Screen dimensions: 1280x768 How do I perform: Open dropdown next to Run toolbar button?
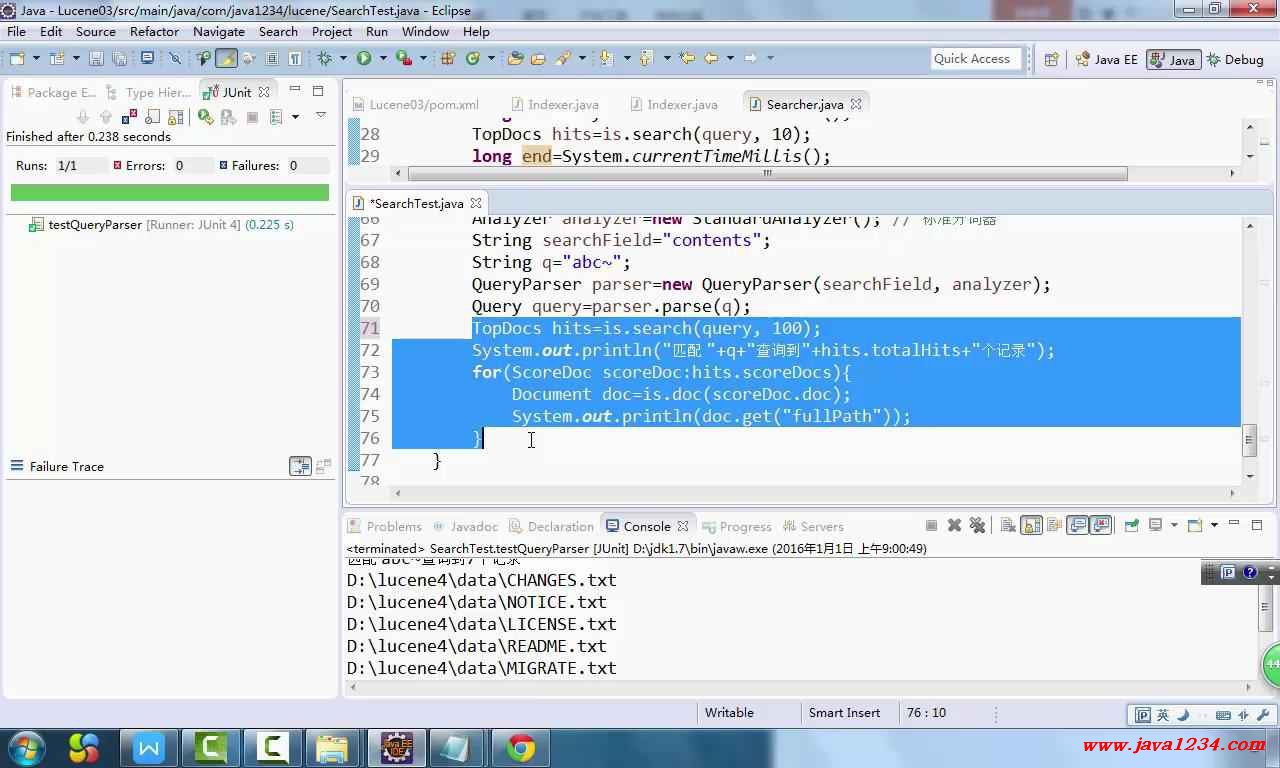[x=383, y=58]
